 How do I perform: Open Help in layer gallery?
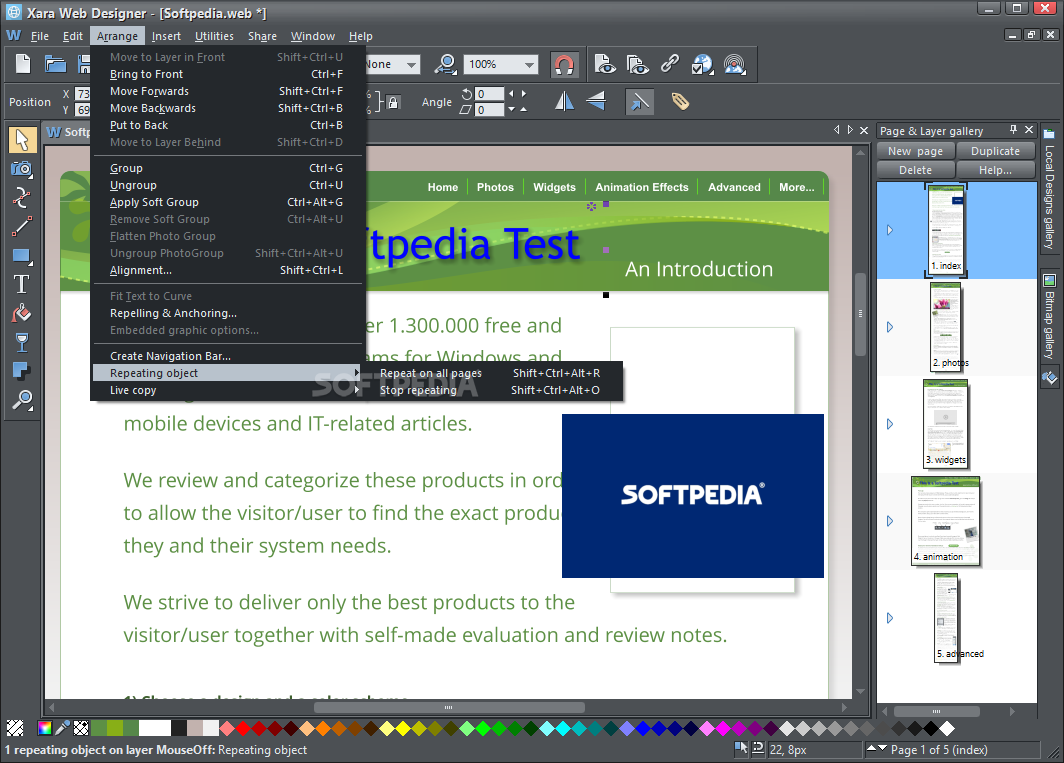point(995,170)
